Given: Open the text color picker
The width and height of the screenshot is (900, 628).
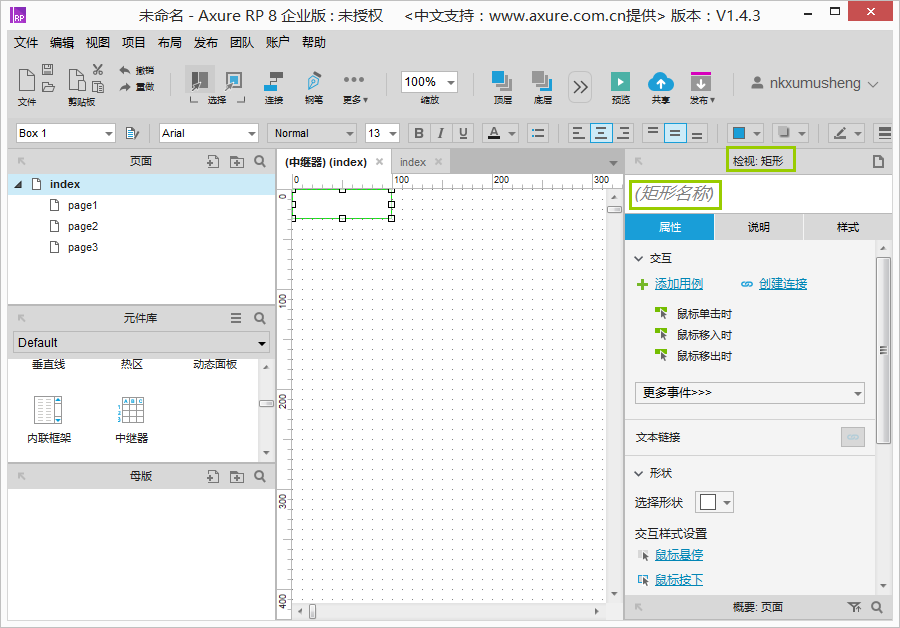Looking at the screenshot, I should point(500,133).
